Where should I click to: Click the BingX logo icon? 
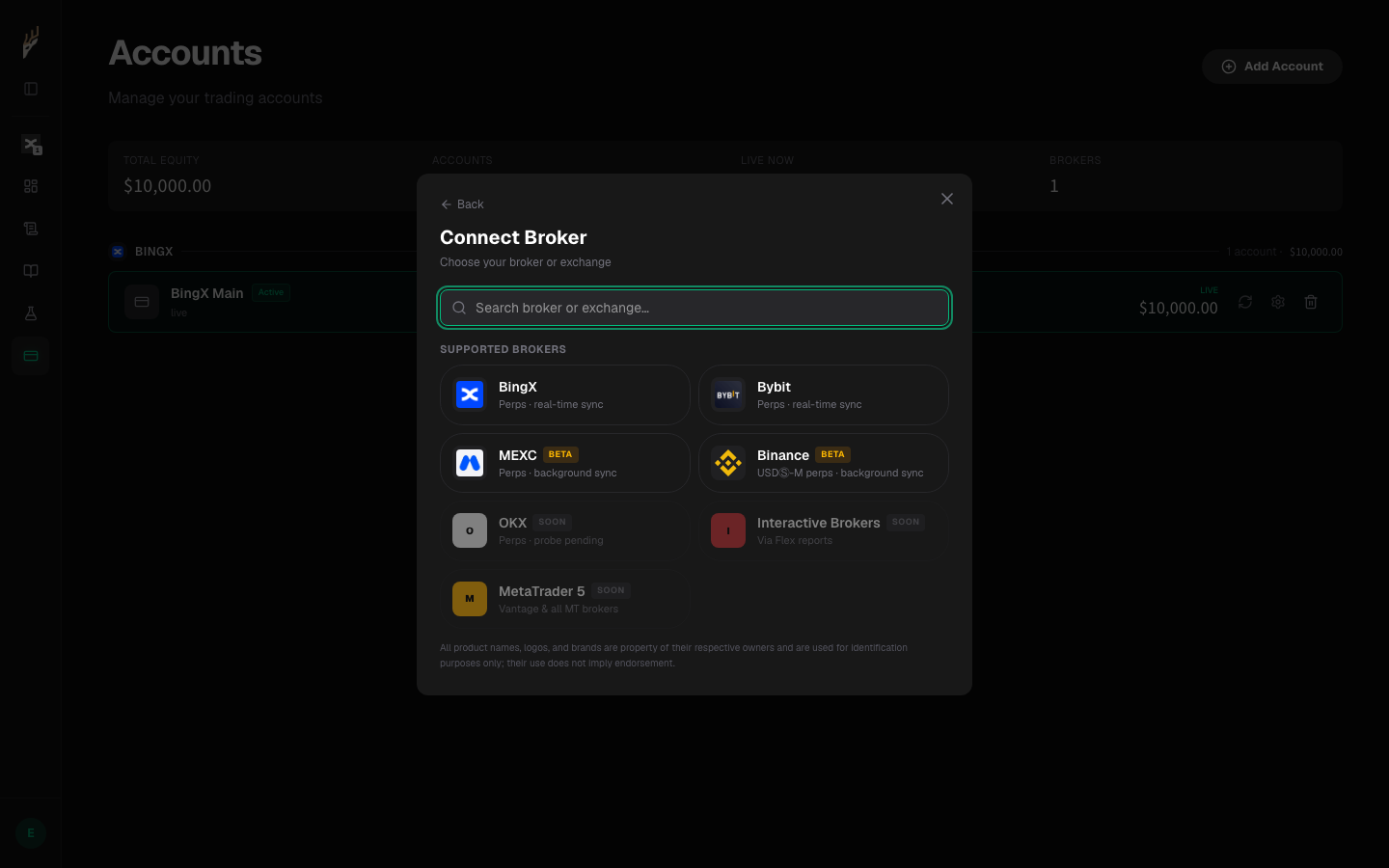[470, 395]
